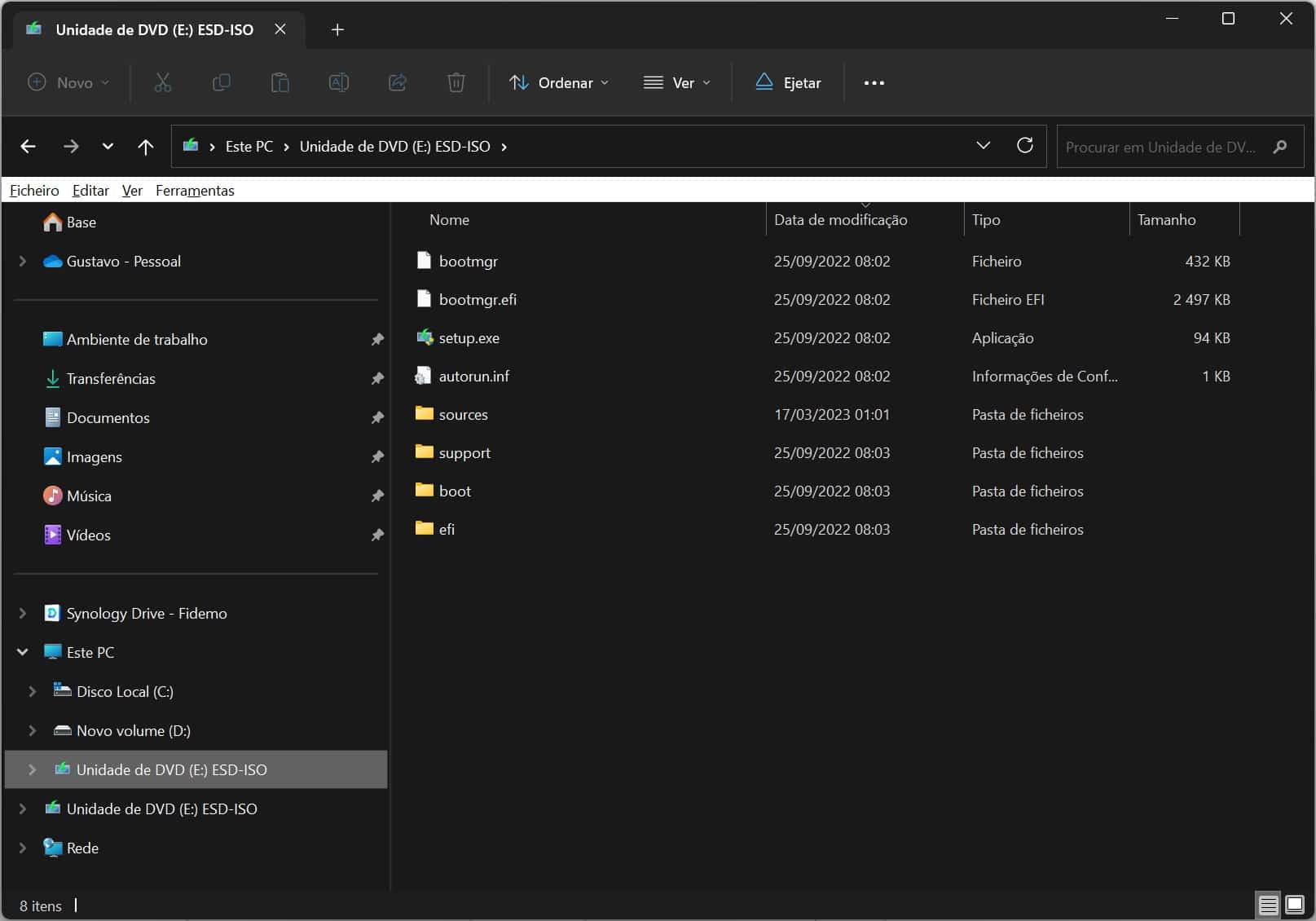
Task: Go up one folder level arrow
Action: coord(145,147)
